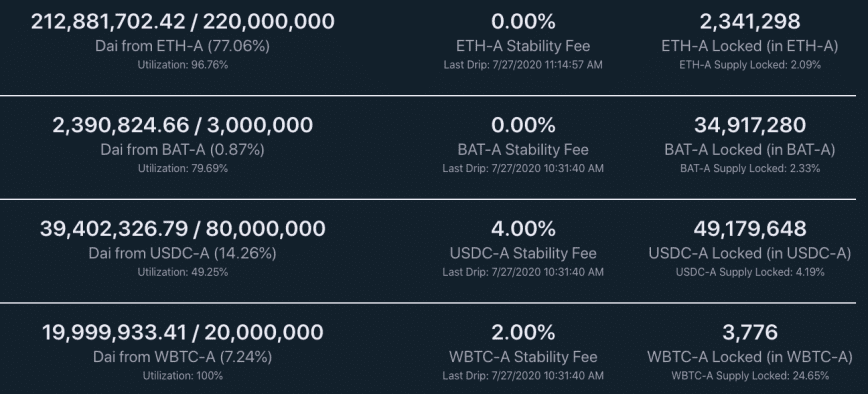Select the ETH-A Stability Fee label

[523, 46]
